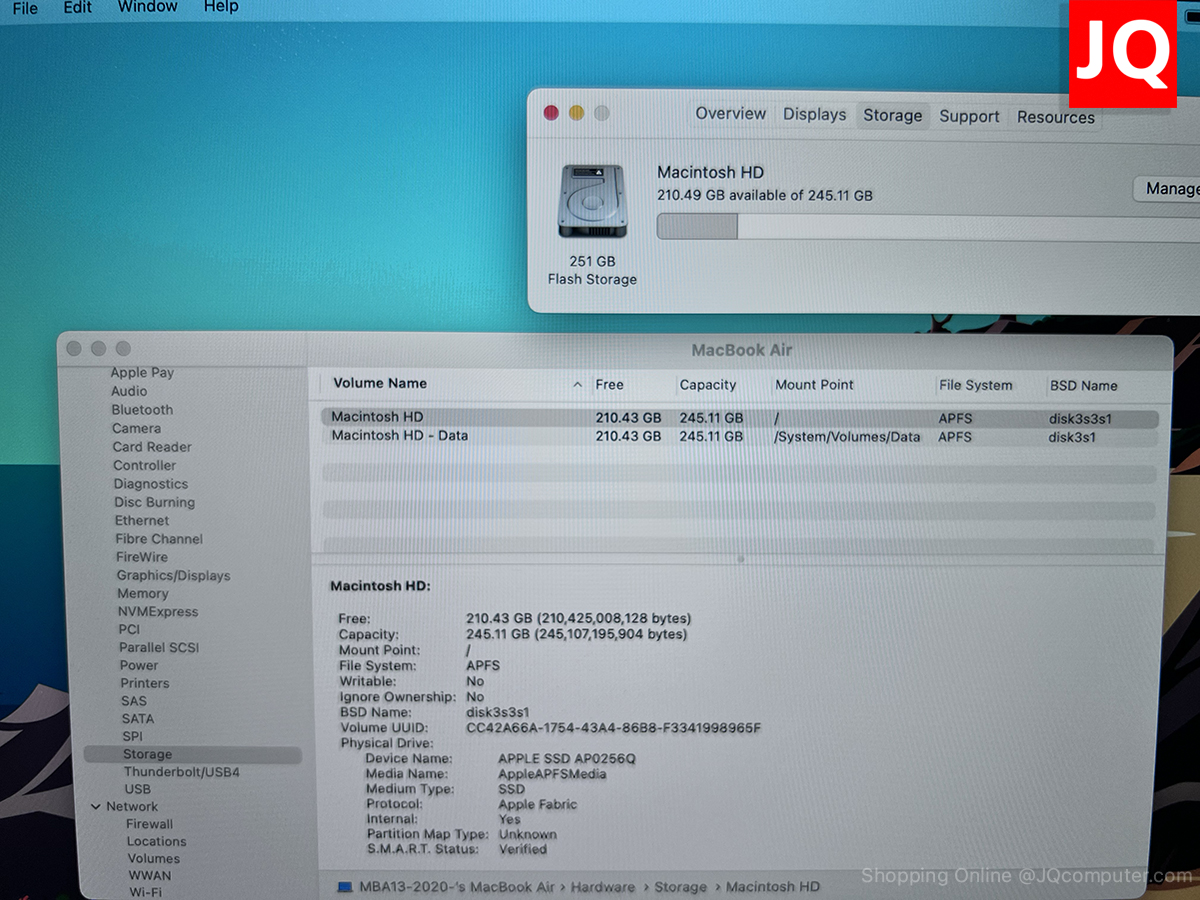Select NVMExpress in the sidebar
This screenshot has height=900, width=1200.
158,612
